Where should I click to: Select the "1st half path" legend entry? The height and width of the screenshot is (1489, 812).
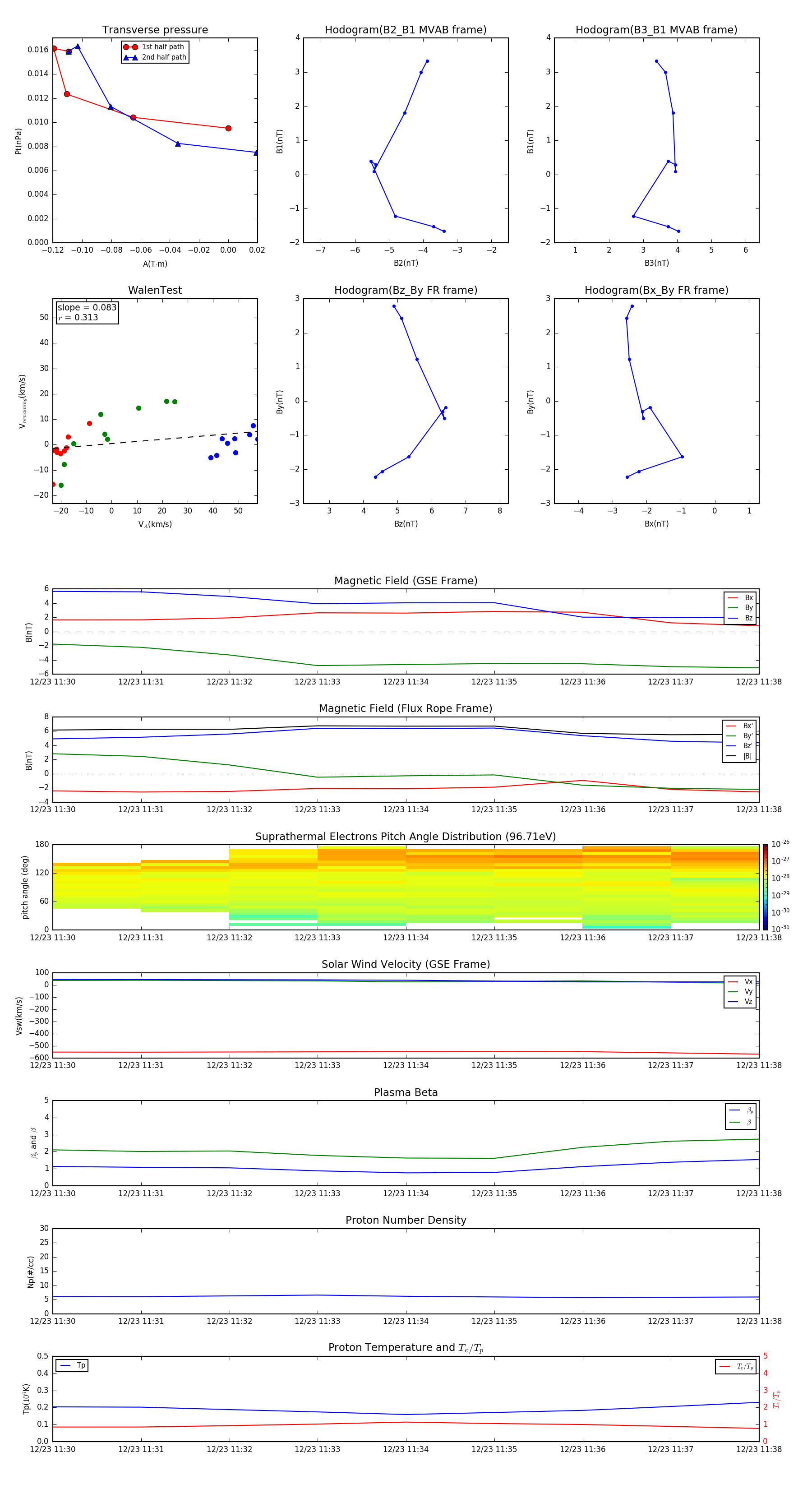(156, 47)
